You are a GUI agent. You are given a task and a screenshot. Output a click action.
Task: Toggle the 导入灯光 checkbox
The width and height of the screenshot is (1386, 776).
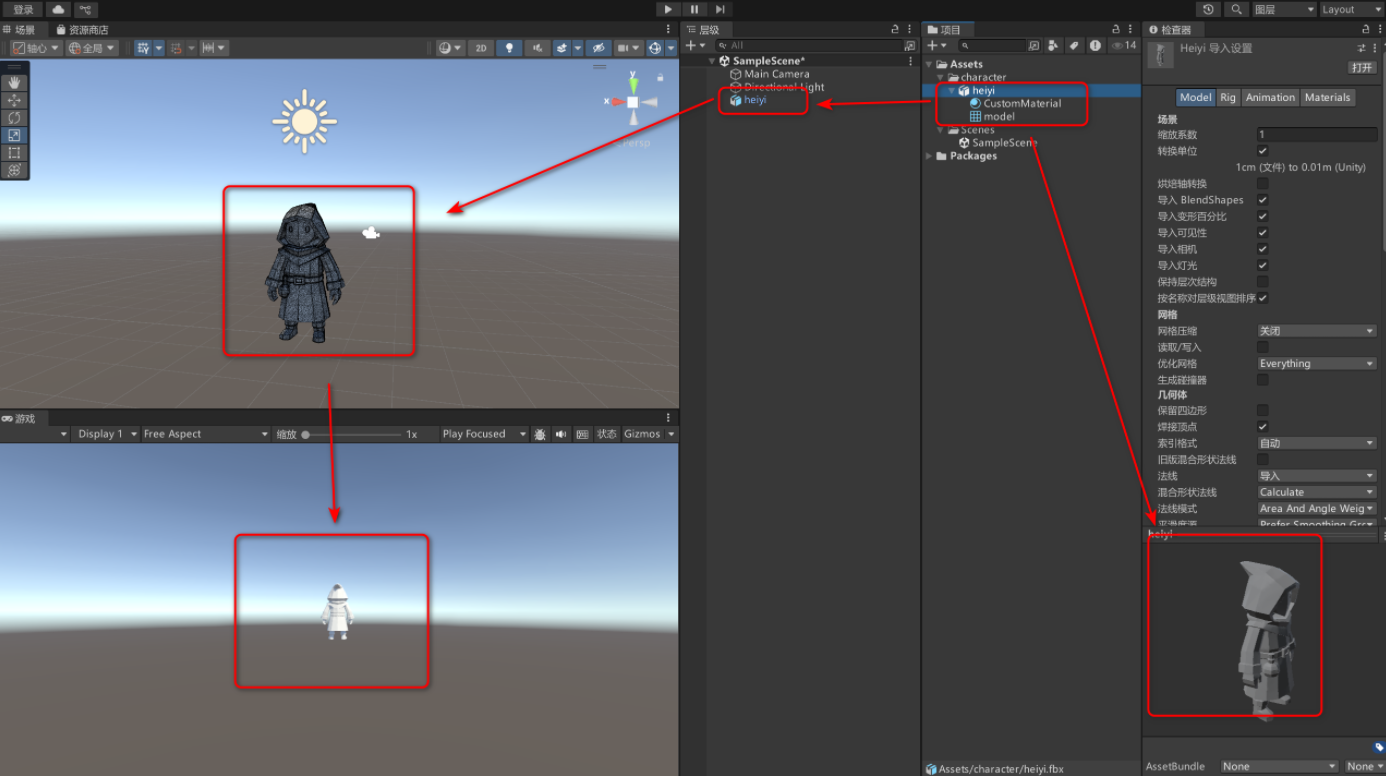pos(1263,266)
